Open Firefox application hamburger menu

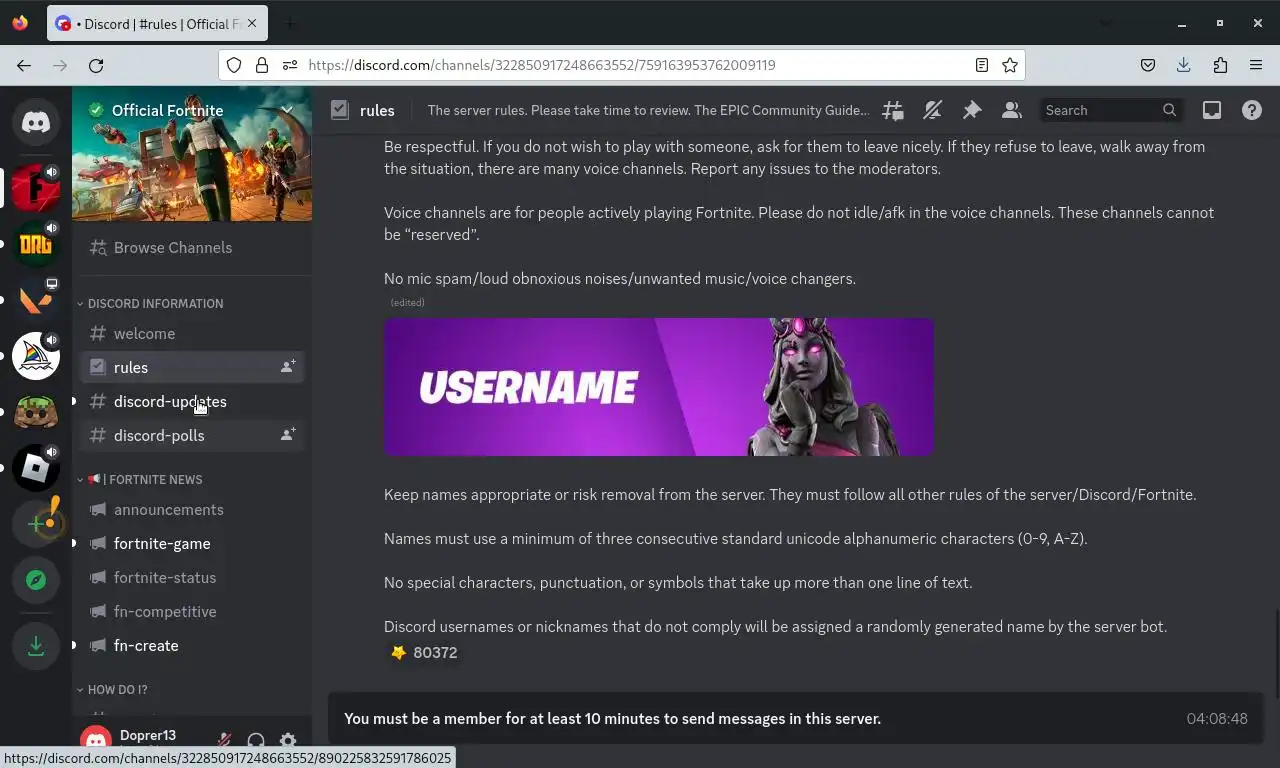pos(1256,65)
